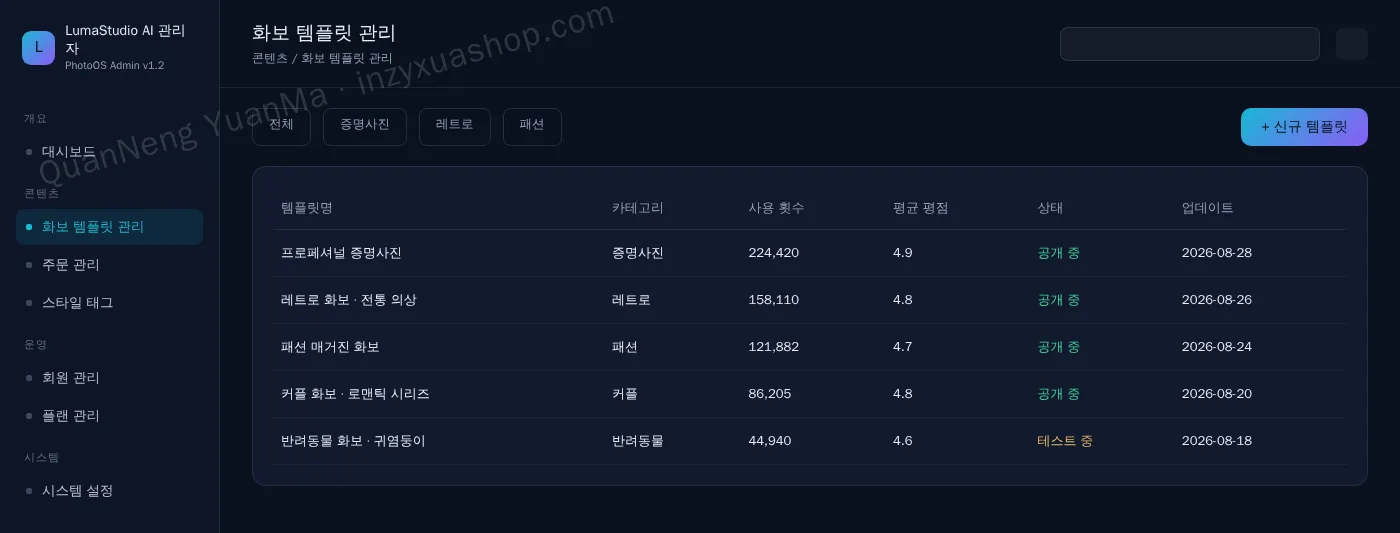This screenshot has width=1400, height=533.
Task: Select the 레트로 filter chip
Action: 455,126
